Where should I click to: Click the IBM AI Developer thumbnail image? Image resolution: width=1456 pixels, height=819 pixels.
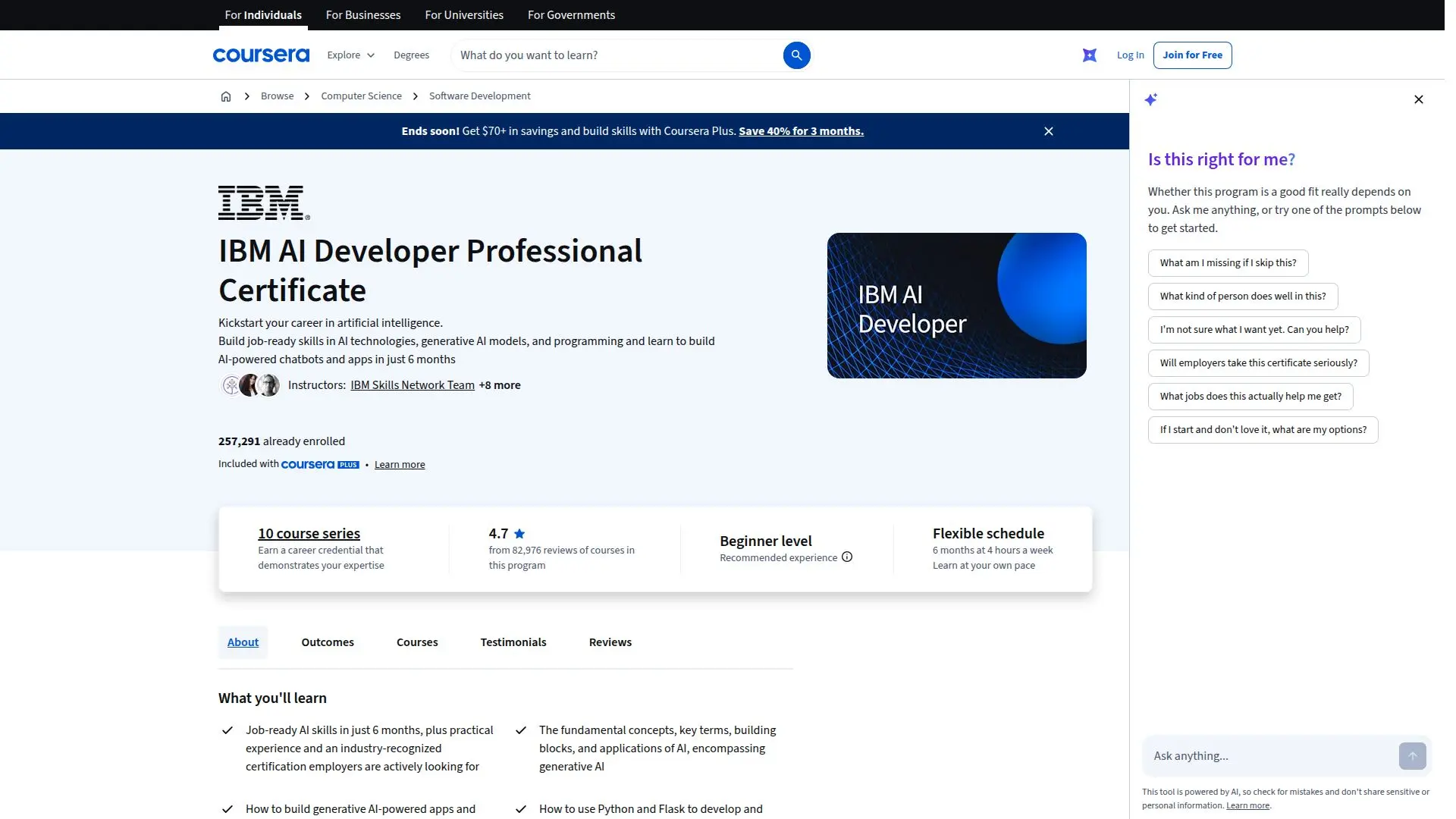click(956, 306)
